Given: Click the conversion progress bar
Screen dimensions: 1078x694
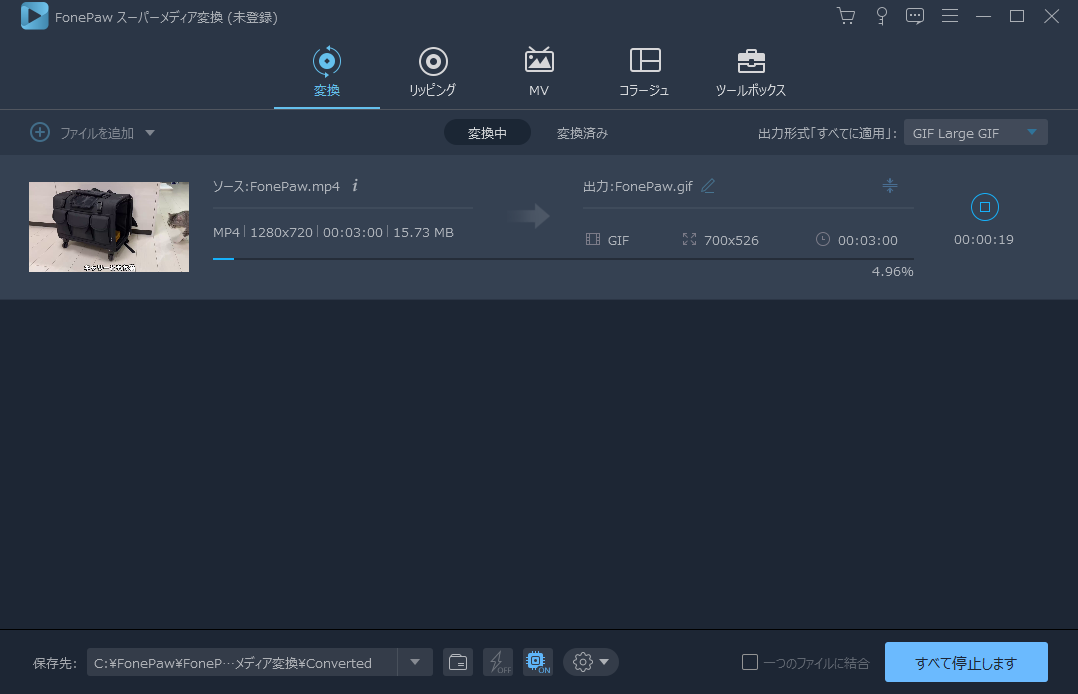Looking at the screenshot, I should (x=563, y=259).
